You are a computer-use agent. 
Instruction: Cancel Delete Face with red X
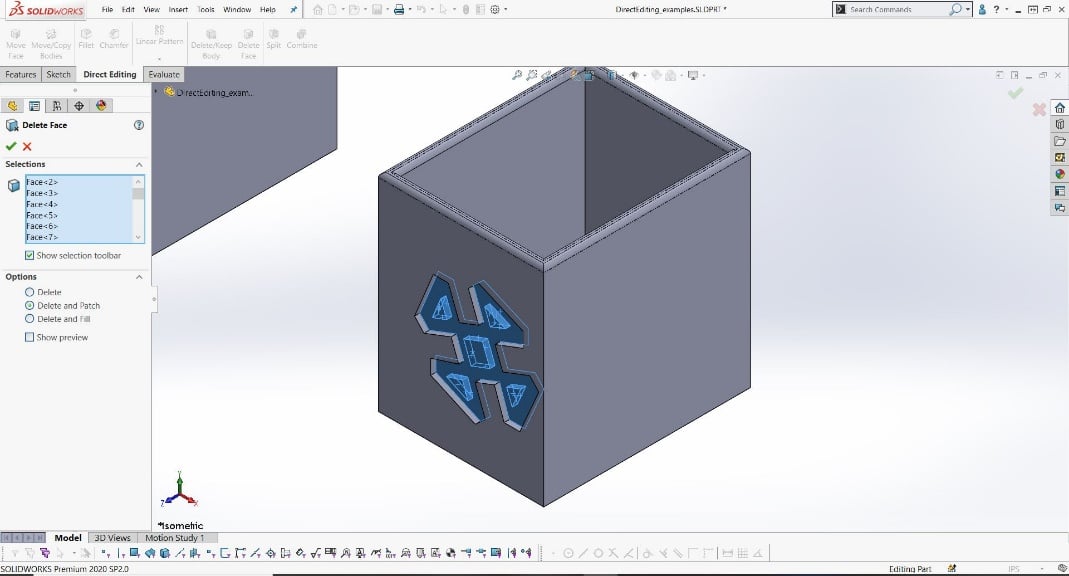27,146
